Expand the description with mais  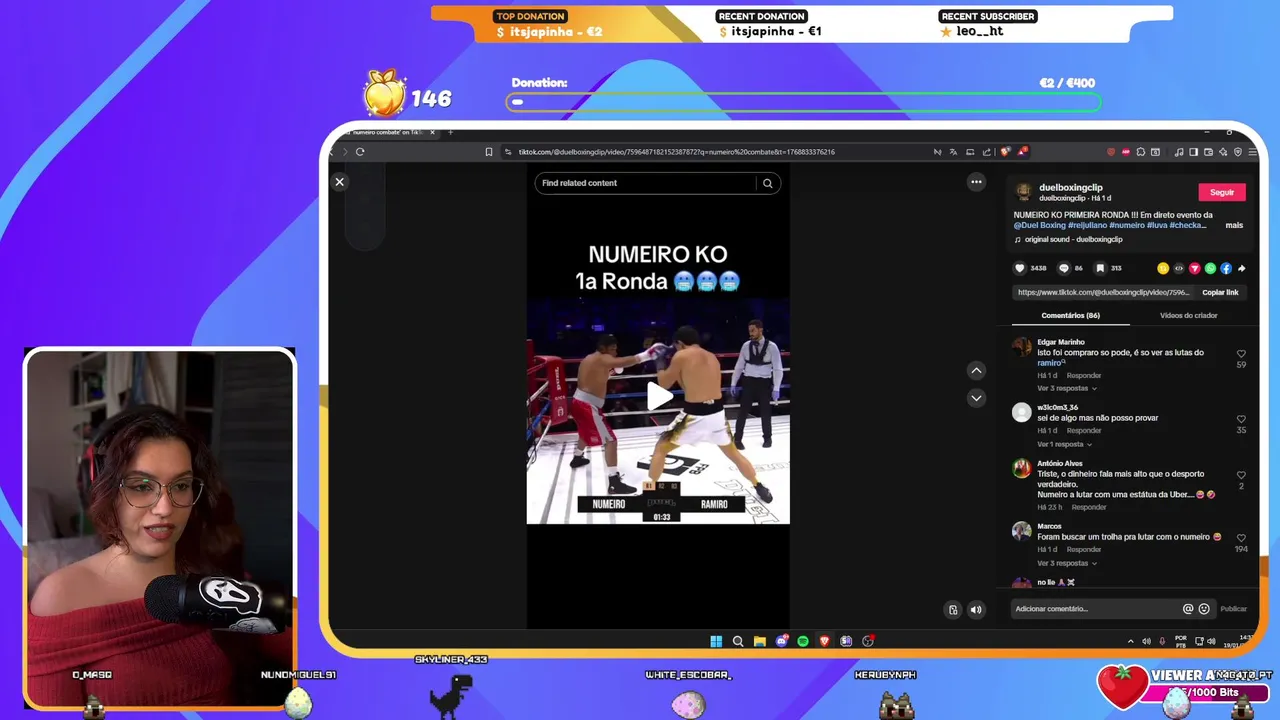coord(1234,225)
